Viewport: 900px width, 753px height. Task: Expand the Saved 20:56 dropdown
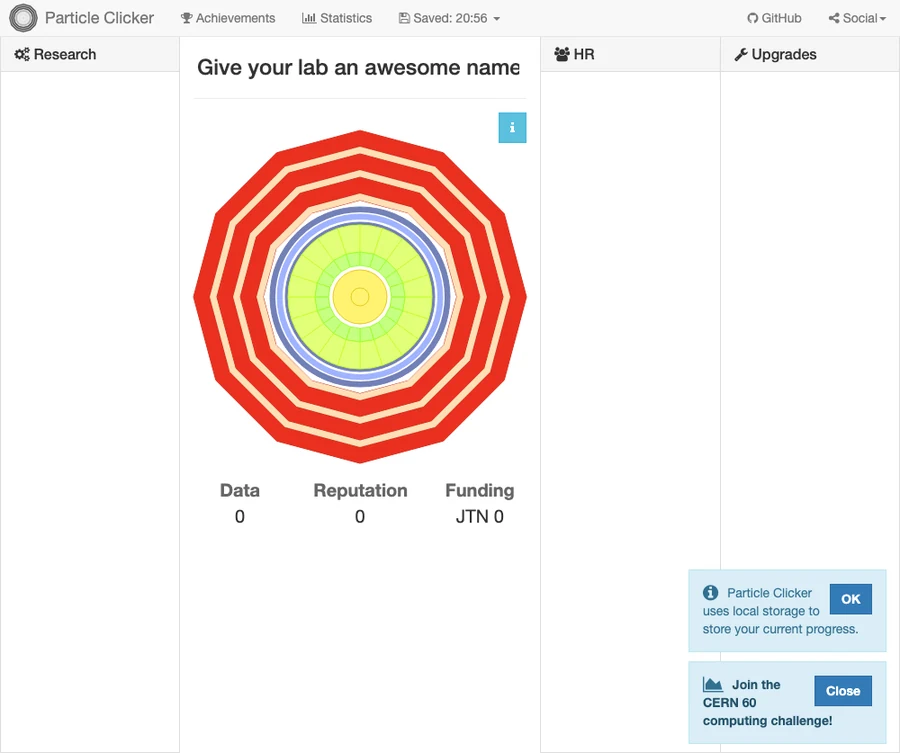pyautogui.click(x=449, y=18)
